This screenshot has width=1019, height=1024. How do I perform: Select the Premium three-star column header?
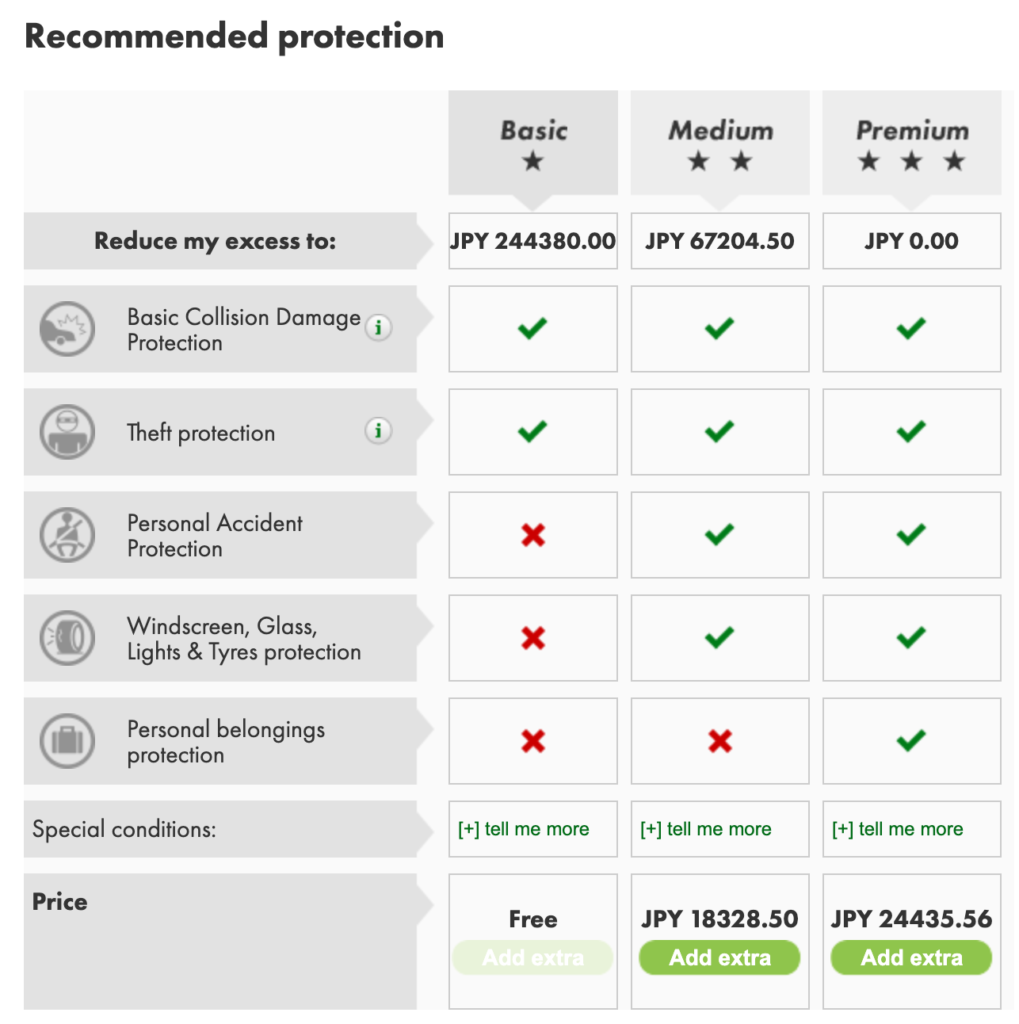[x=911, y=143]
